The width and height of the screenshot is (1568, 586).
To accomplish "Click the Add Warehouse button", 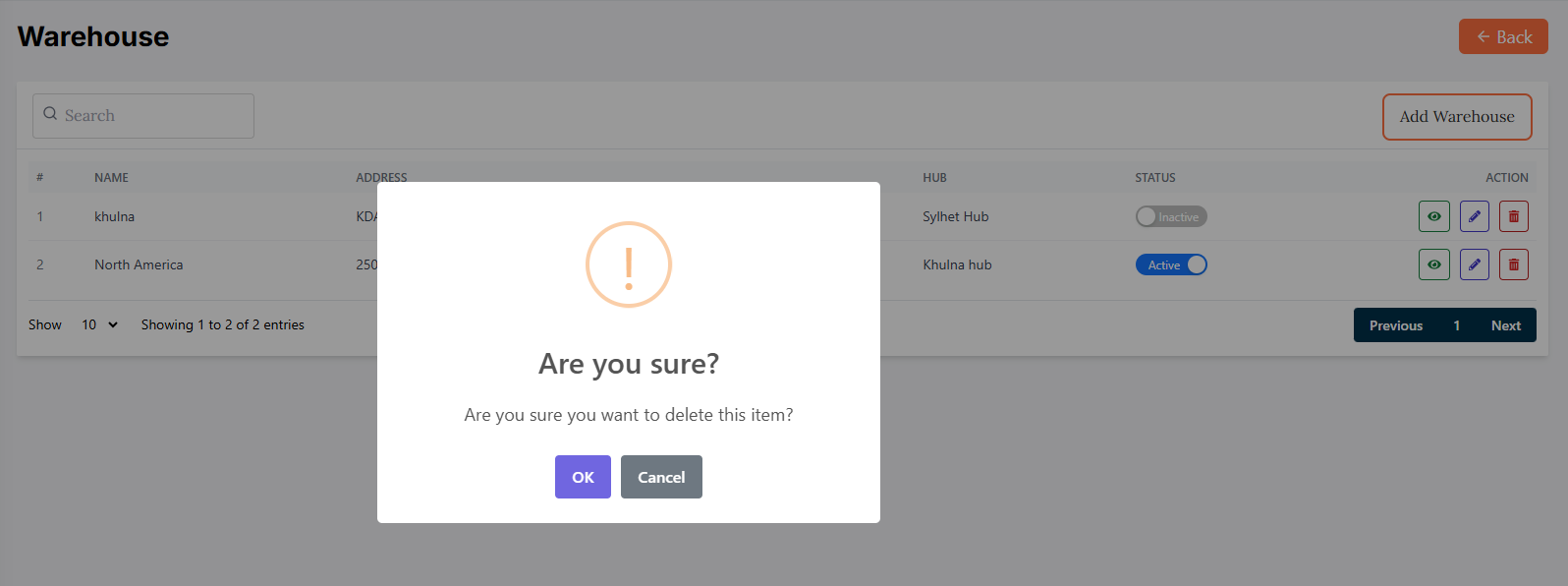I will 1456,117.
